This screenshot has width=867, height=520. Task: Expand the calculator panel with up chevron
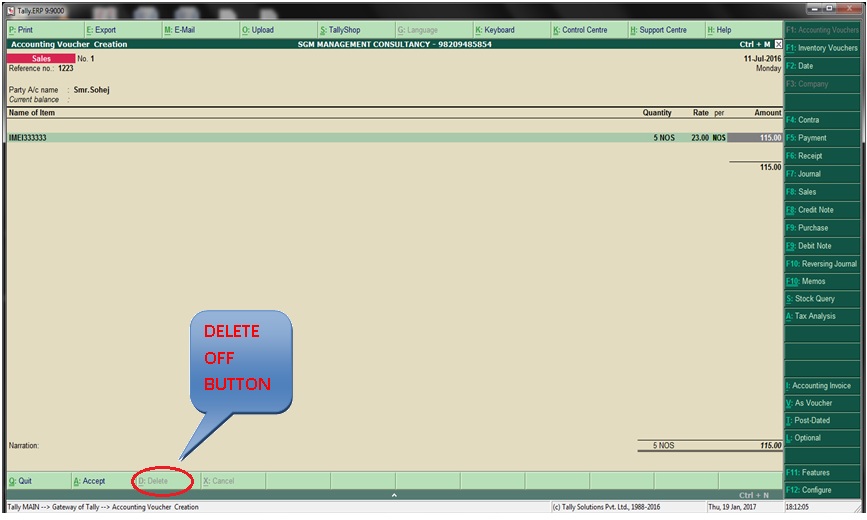394,495
